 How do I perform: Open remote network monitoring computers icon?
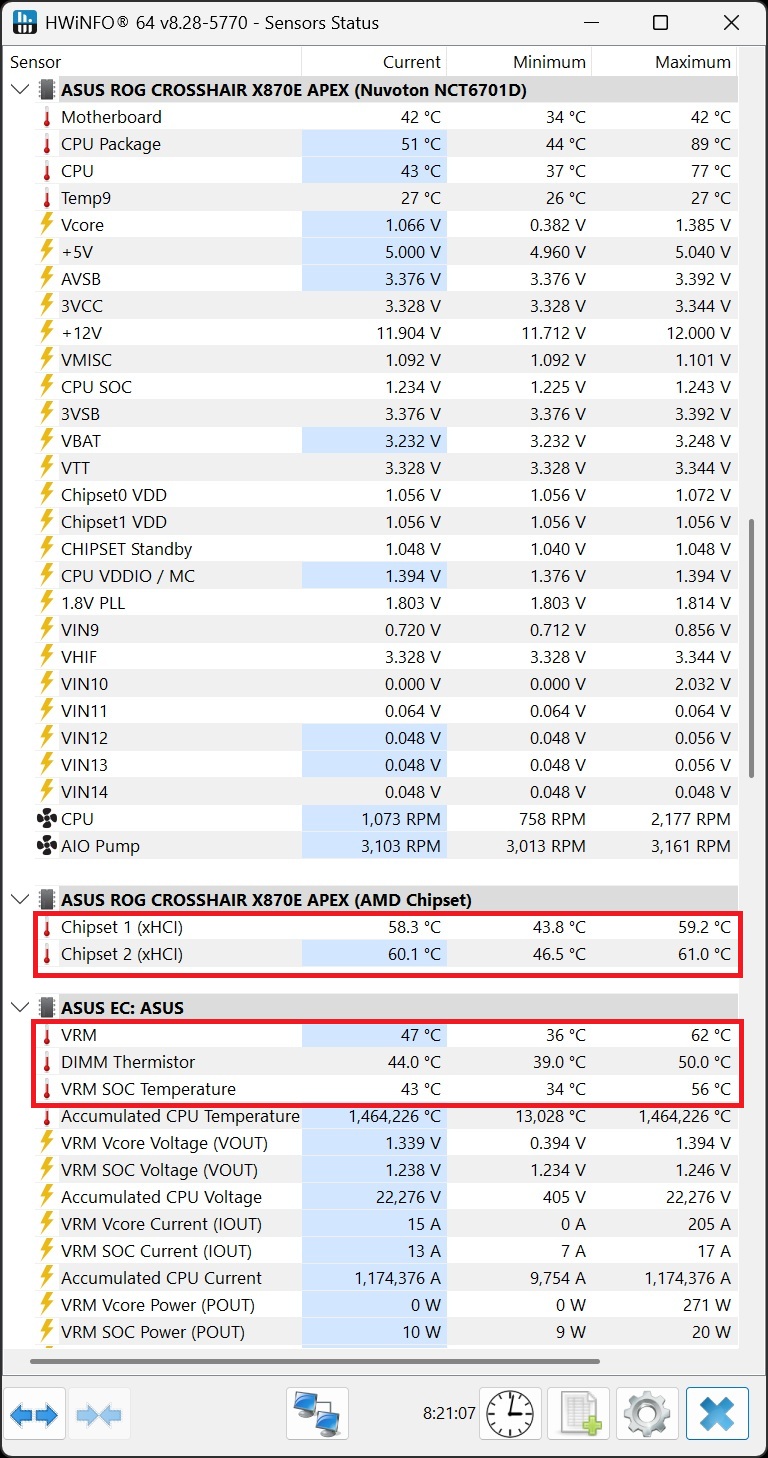(317, 1413)
